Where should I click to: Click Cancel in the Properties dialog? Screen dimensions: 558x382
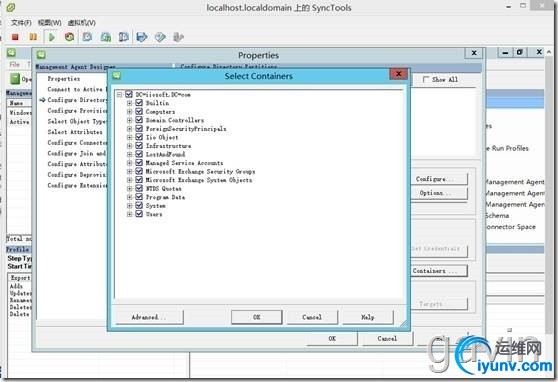click(x=387, y=338)
